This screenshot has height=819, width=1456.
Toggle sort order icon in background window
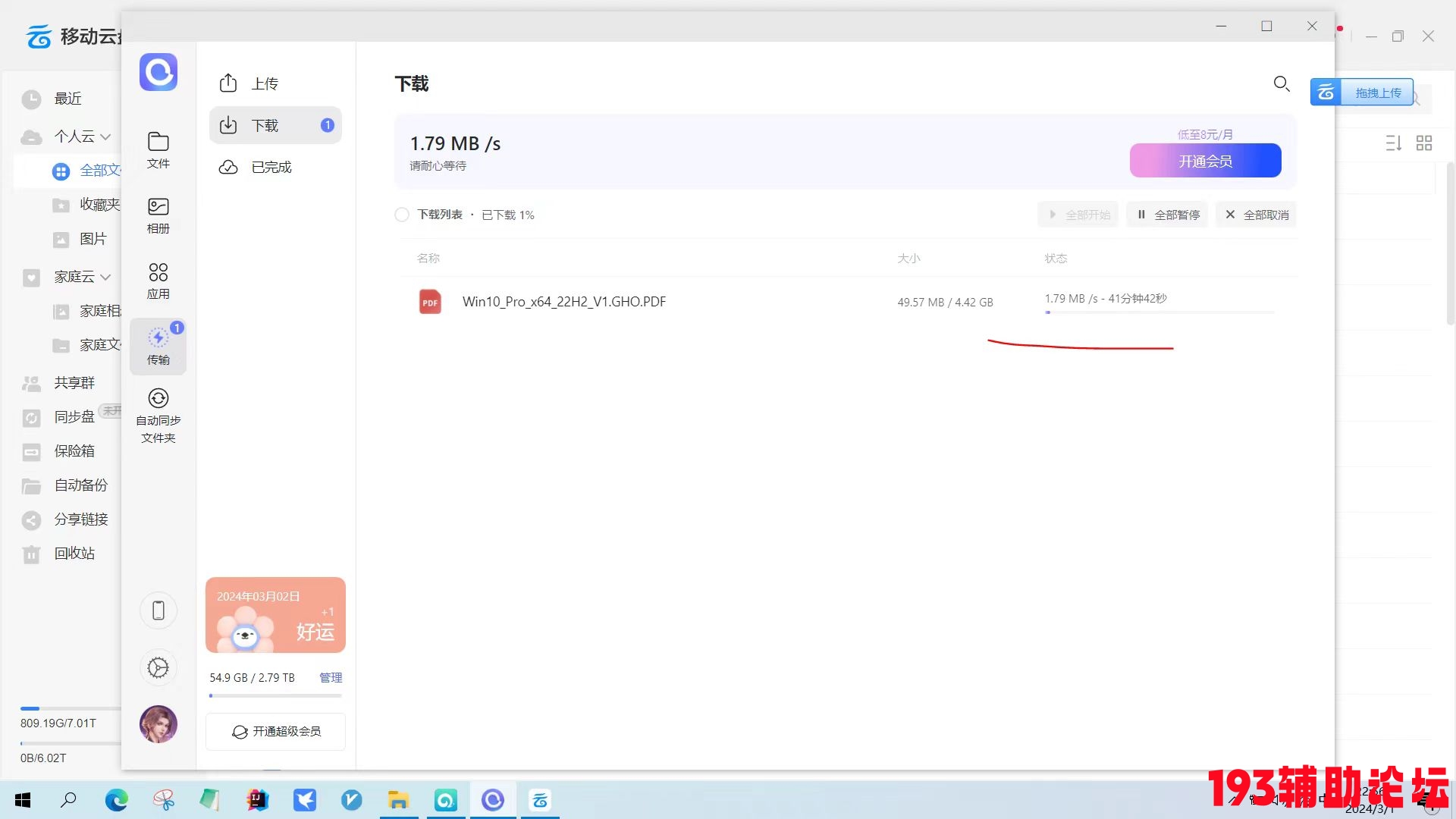1394,143
